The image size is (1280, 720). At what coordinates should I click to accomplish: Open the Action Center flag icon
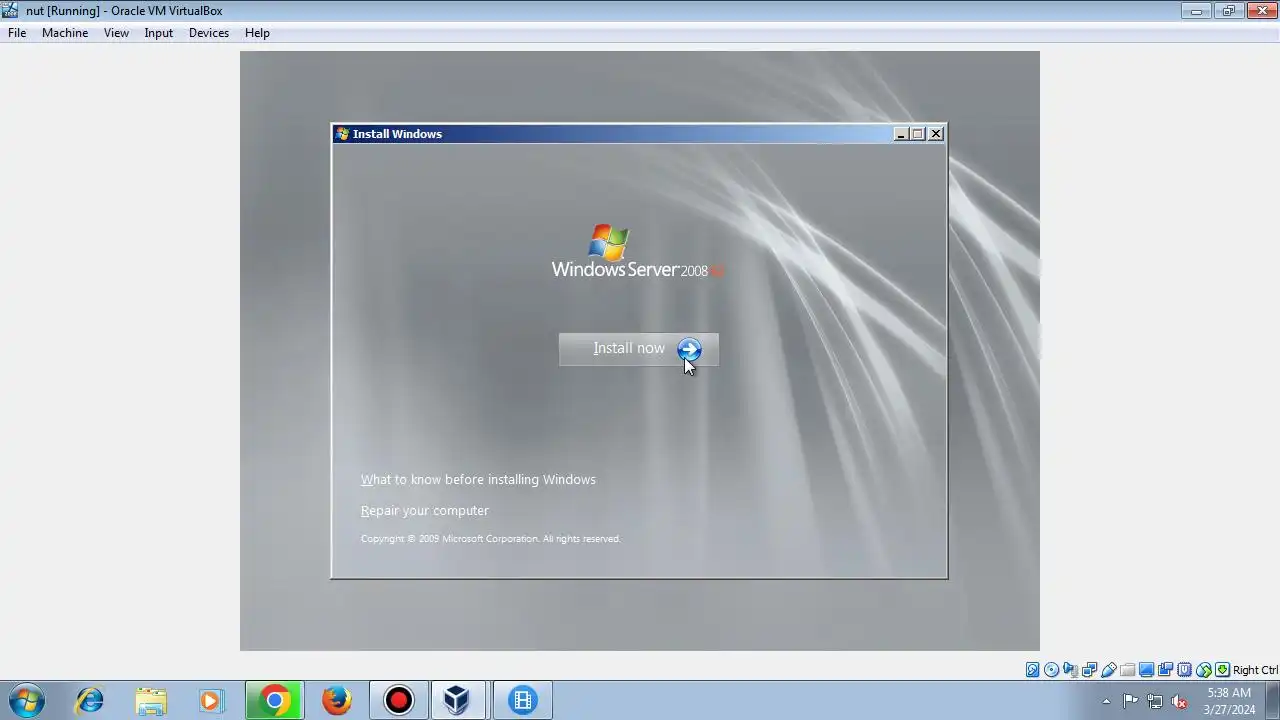pos(1130,701)
